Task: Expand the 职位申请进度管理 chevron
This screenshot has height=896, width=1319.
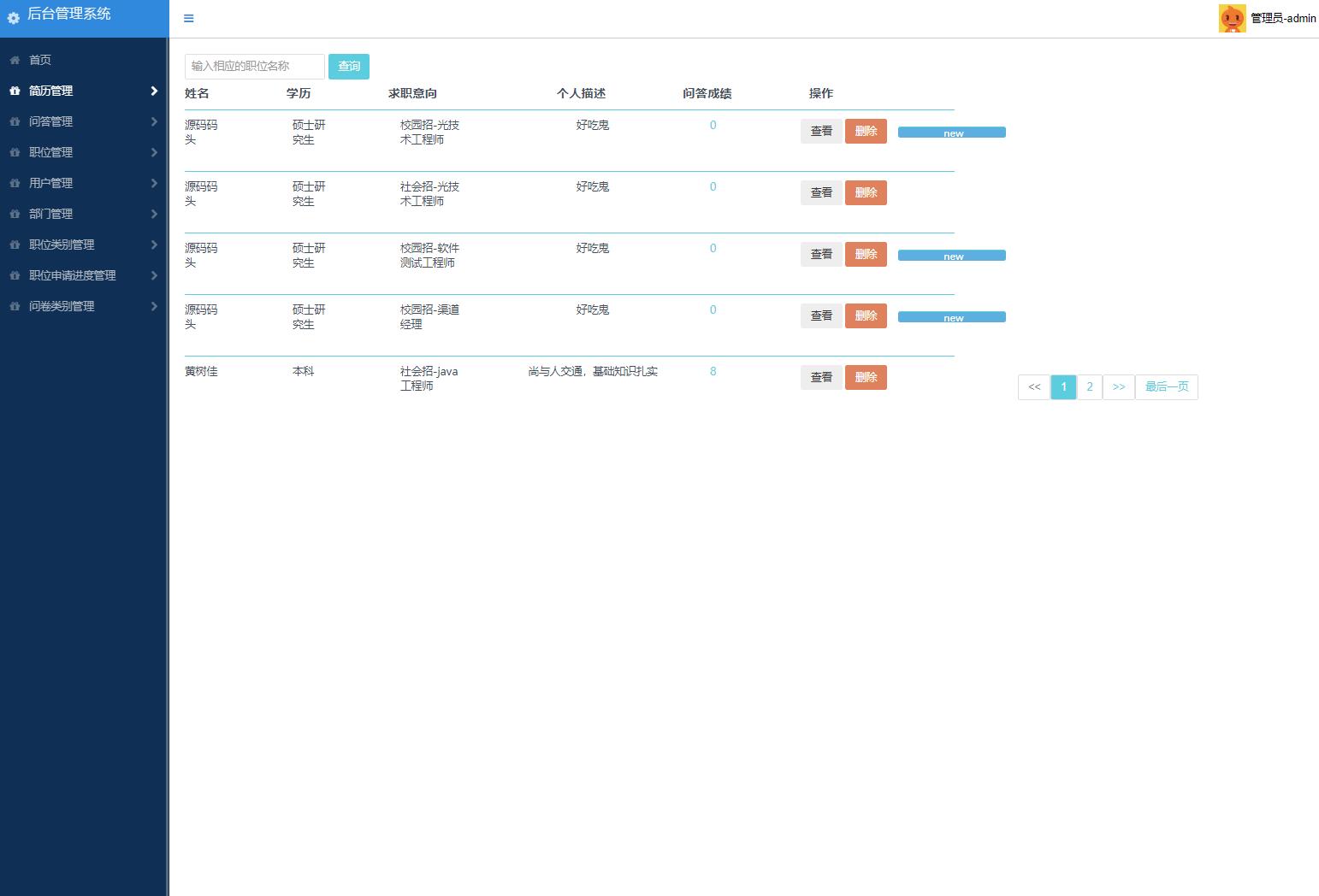Action: pyautogui.click(x=154, y=275)
